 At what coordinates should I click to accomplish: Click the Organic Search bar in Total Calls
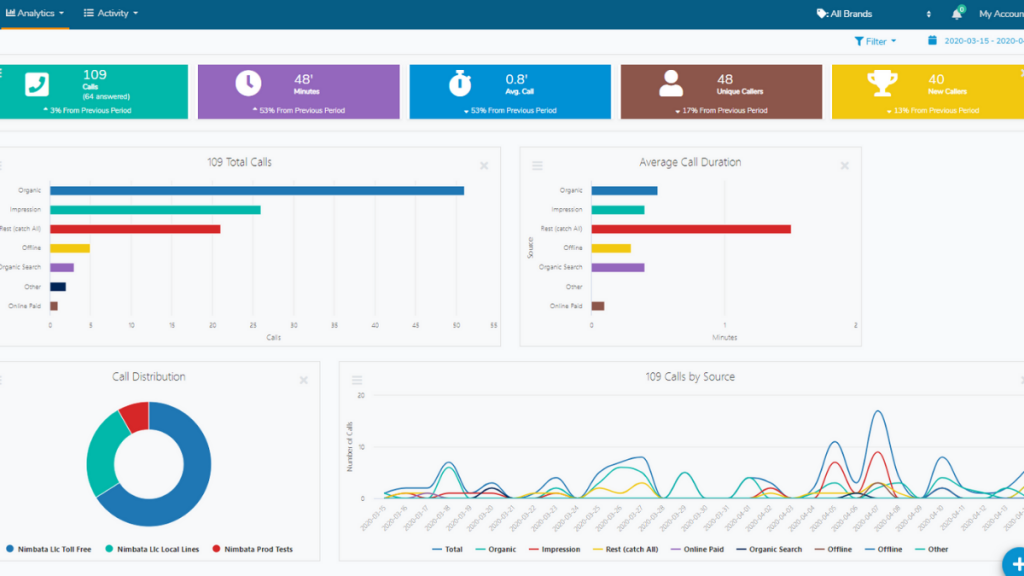click(62, 267)
